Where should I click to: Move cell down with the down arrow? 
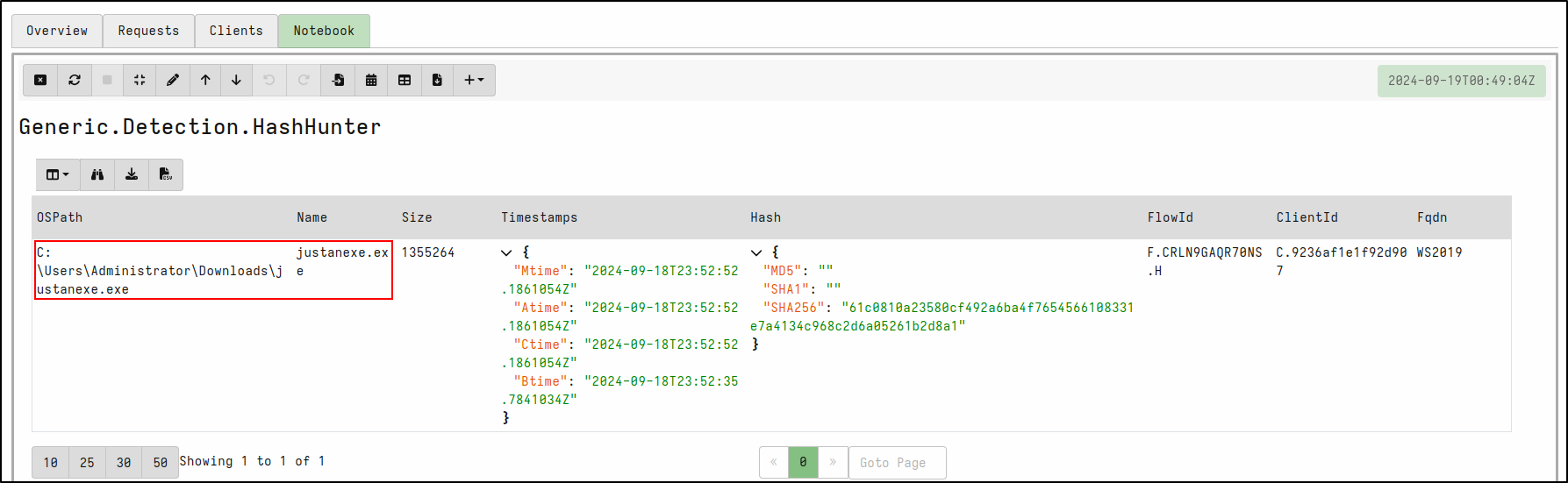[236, 80]
